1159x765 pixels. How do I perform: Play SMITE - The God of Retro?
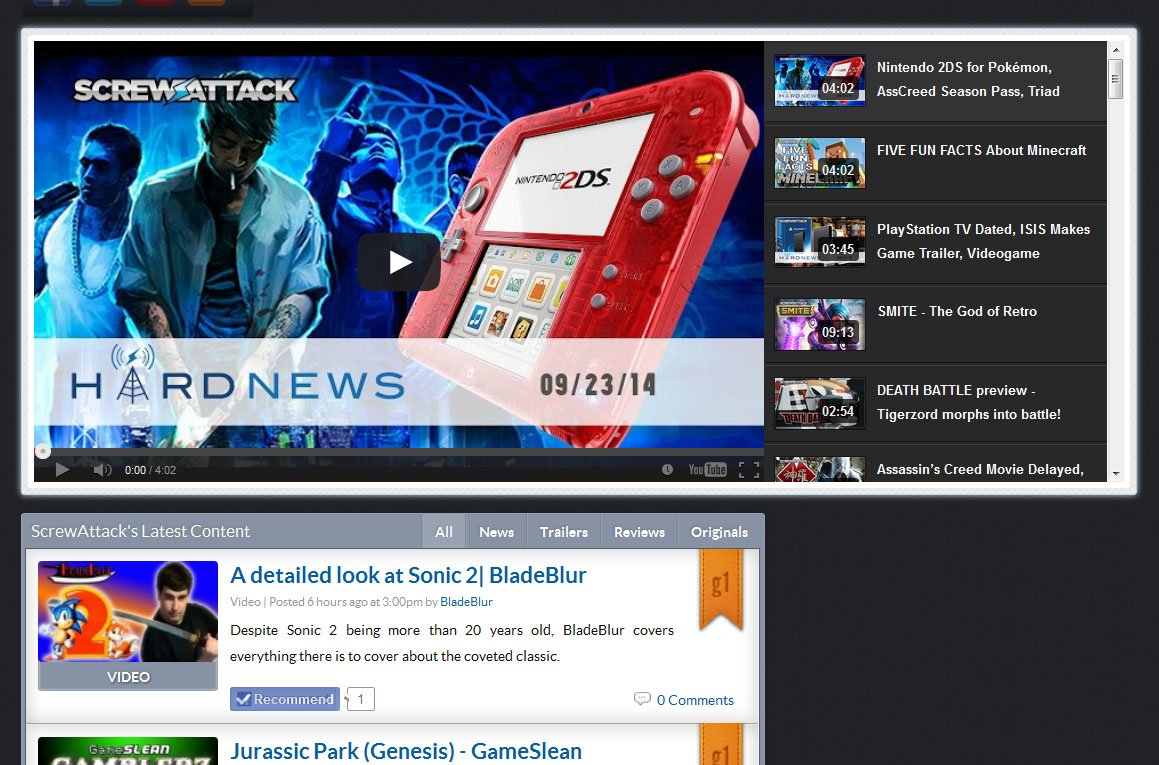(935, 324)
